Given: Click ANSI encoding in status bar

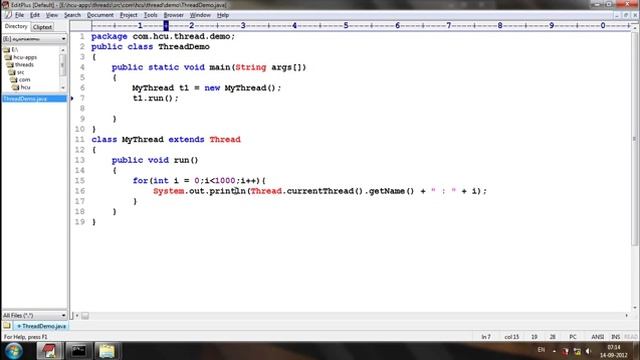Looking at the screenshot, I should (x=598, y=337).
